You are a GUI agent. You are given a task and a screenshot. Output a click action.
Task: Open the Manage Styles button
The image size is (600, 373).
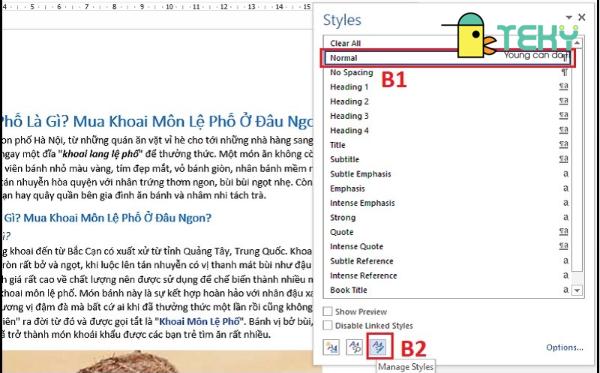pos(379,347)
